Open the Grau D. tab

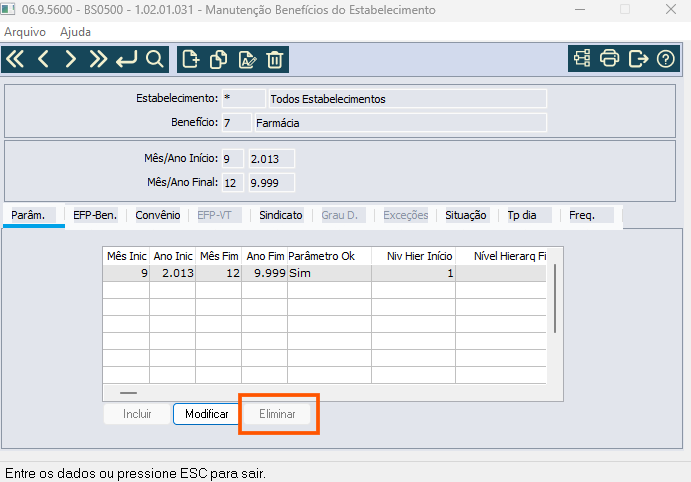pyautogui.click(x=343, y=215)
